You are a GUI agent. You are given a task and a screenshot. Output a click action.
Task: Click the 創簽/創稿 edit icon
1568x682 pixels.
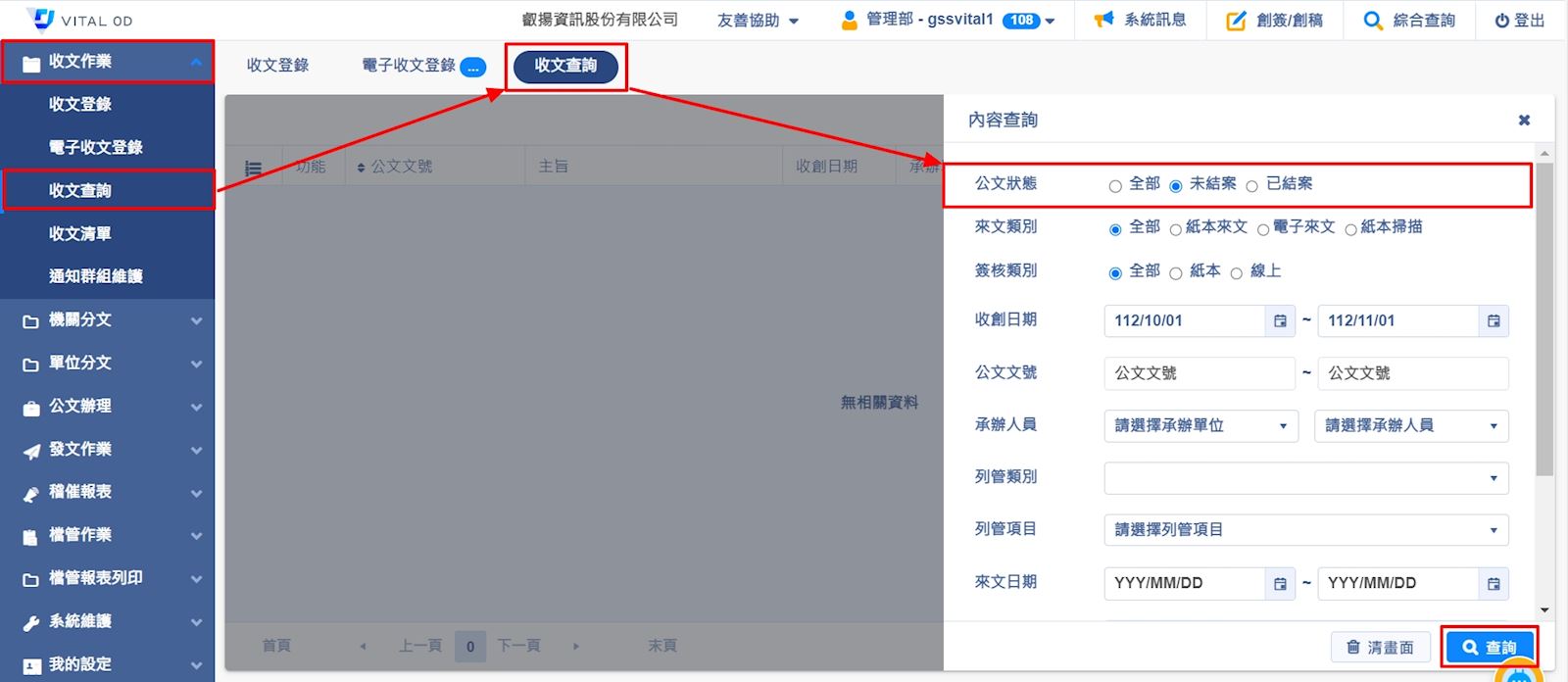coord(1237,20)
